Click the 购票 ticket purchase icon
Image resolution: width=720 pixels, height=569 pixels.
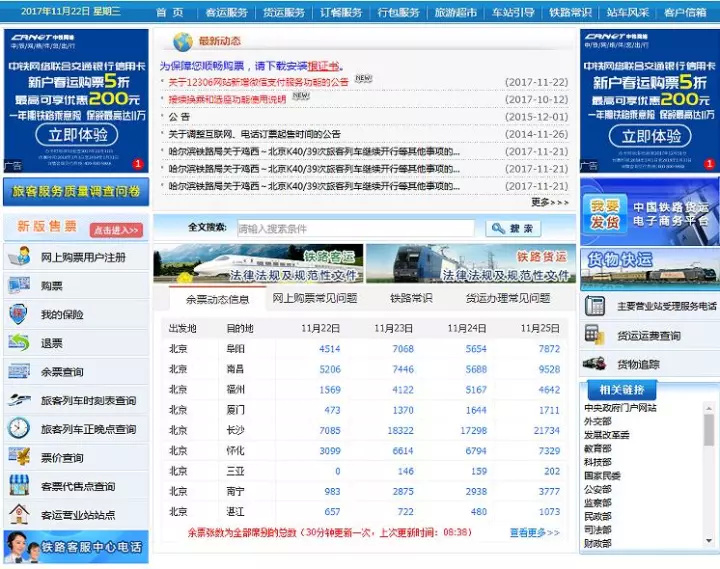[x=19, y=286]
